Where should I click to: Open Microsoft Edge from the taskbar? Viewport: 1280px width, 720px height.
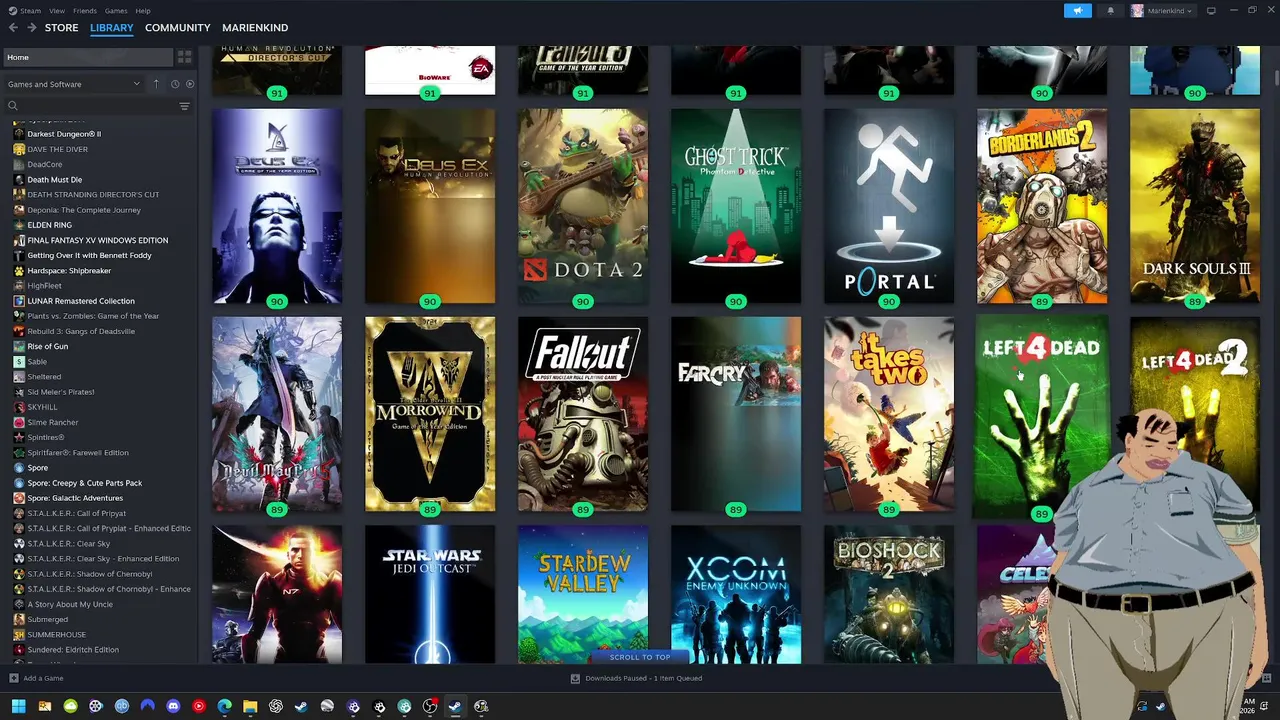(225, 706)
